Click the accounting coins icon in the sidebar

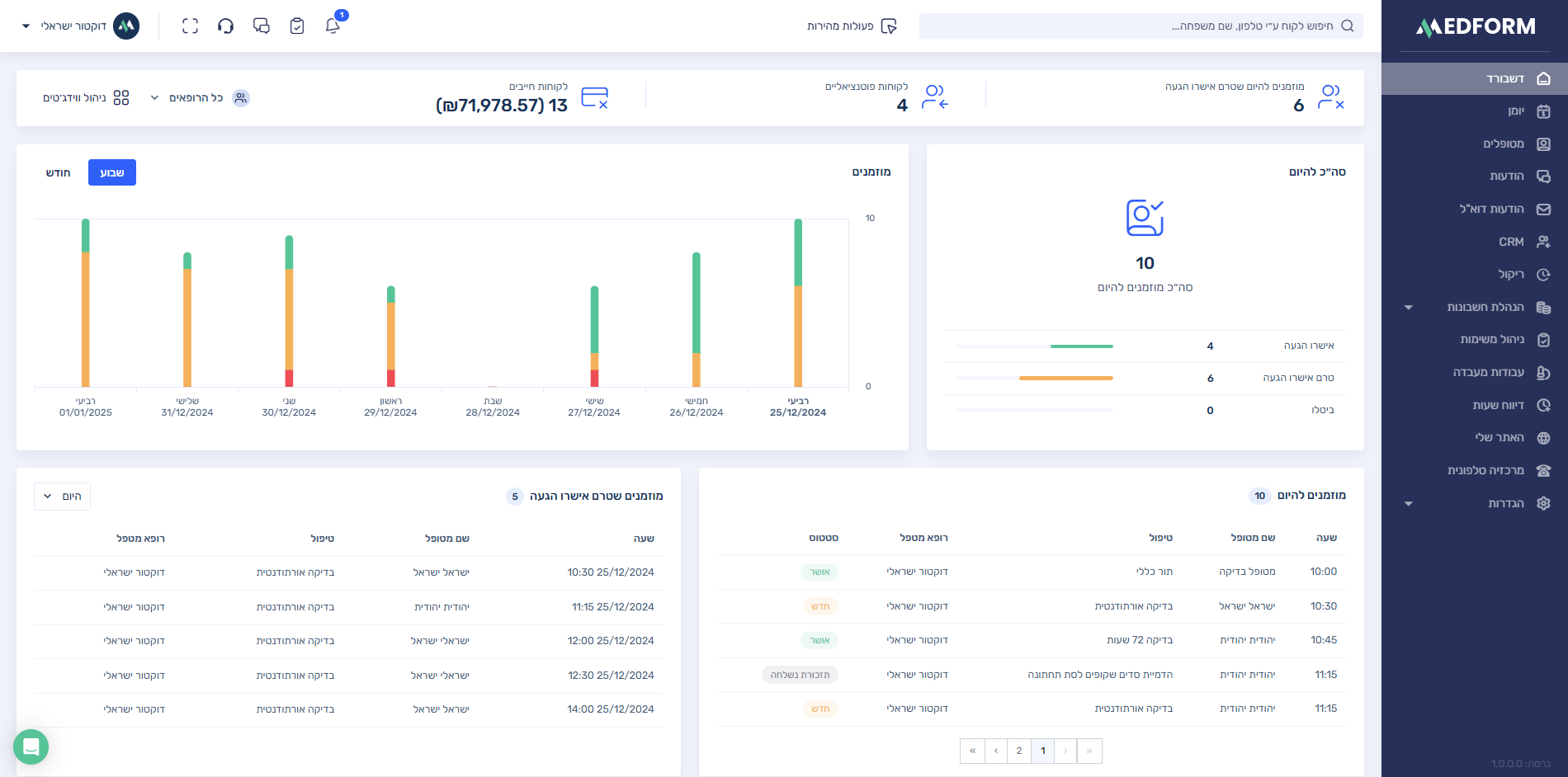(1544, 307)
